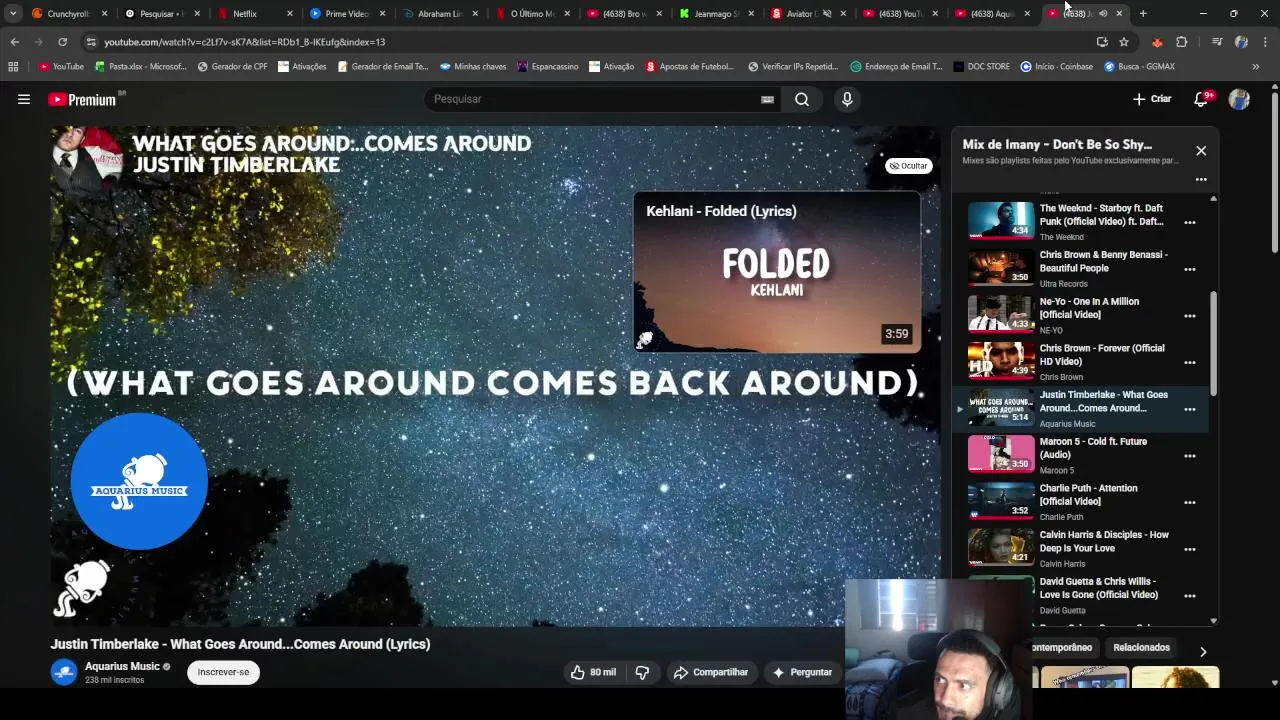Viewport: 1280px width, 720px height.
Task: Click the Perguntar ask button
Action: coord(802,672)
